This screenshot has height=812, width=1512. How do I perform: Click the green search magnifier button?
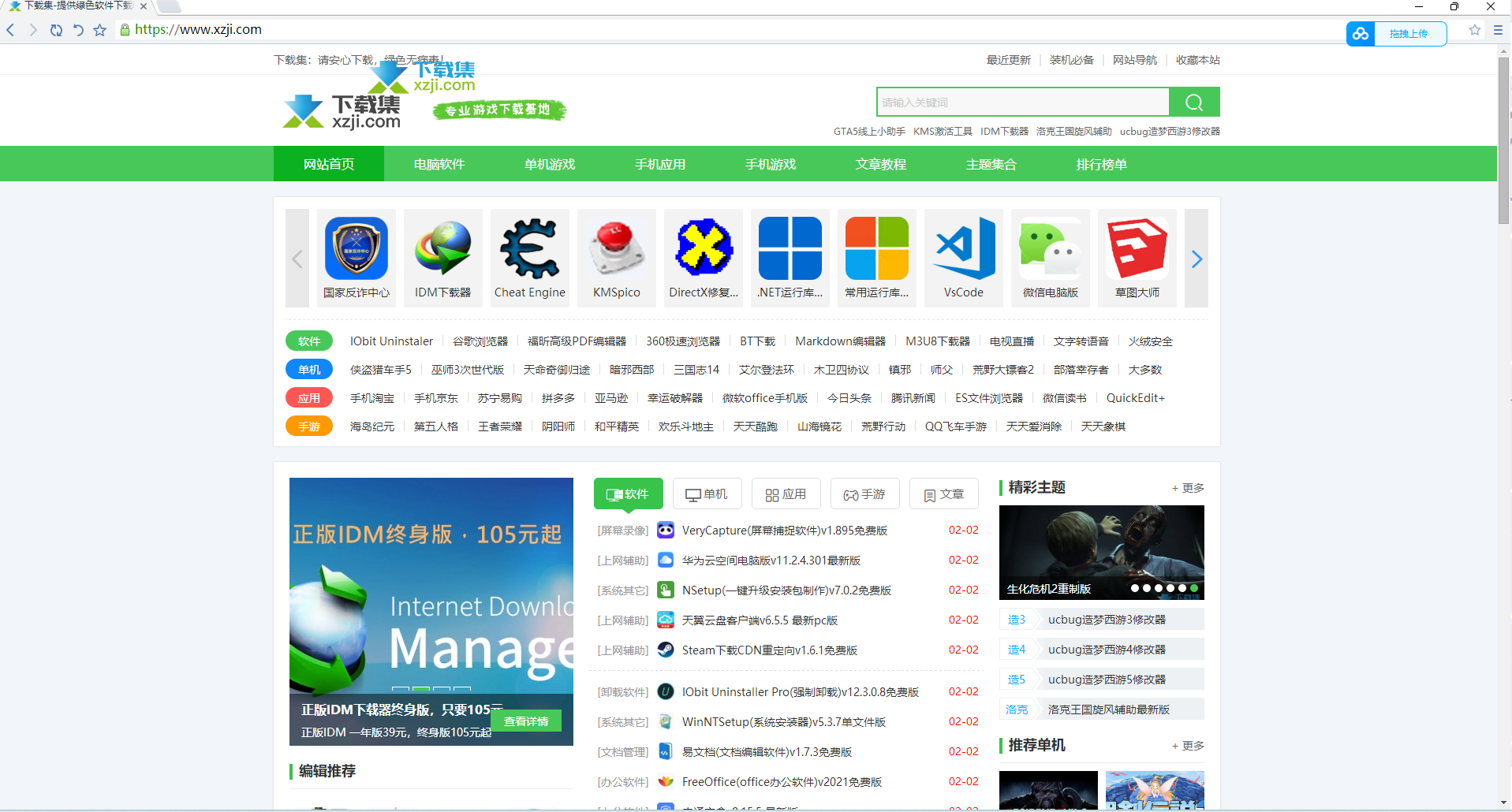click(x=1194, y=102)
